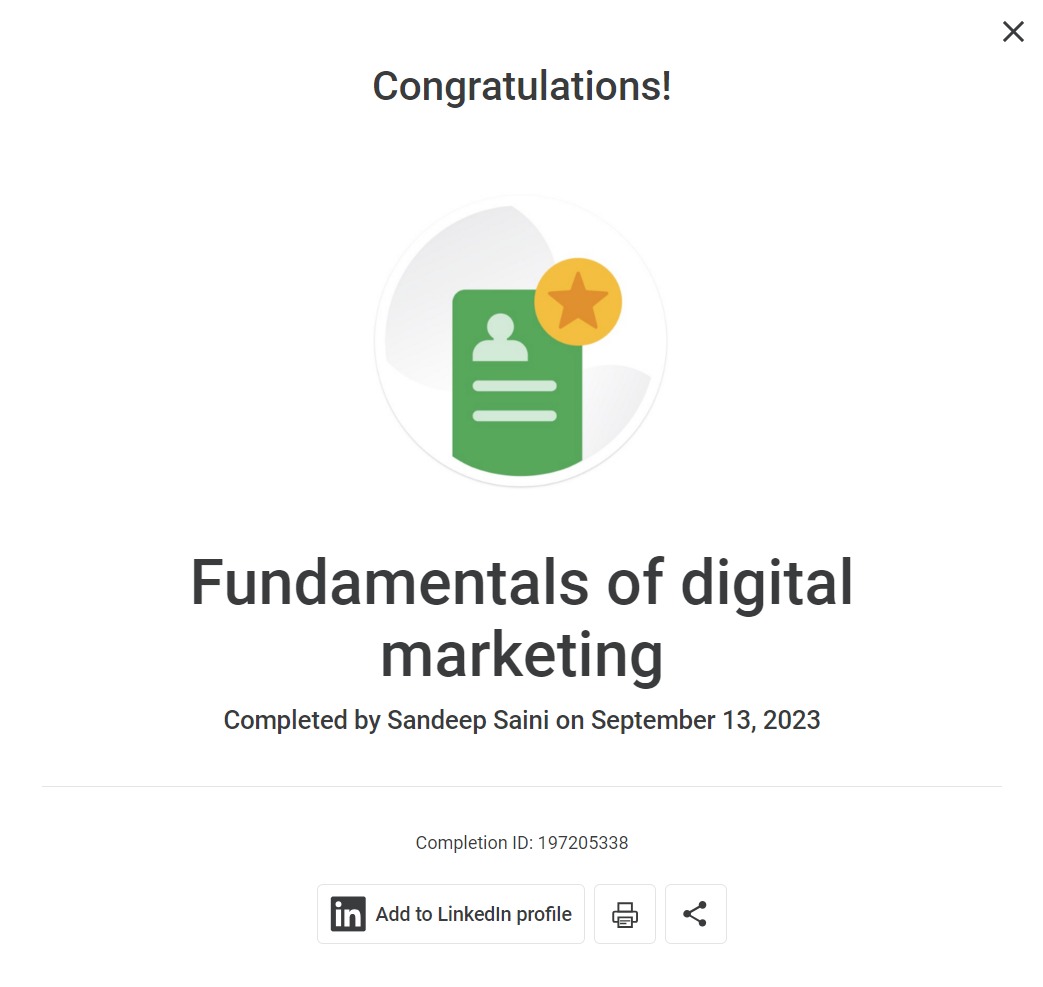Click the printer icon button
1043x987 pixels.
coord(625,914)
